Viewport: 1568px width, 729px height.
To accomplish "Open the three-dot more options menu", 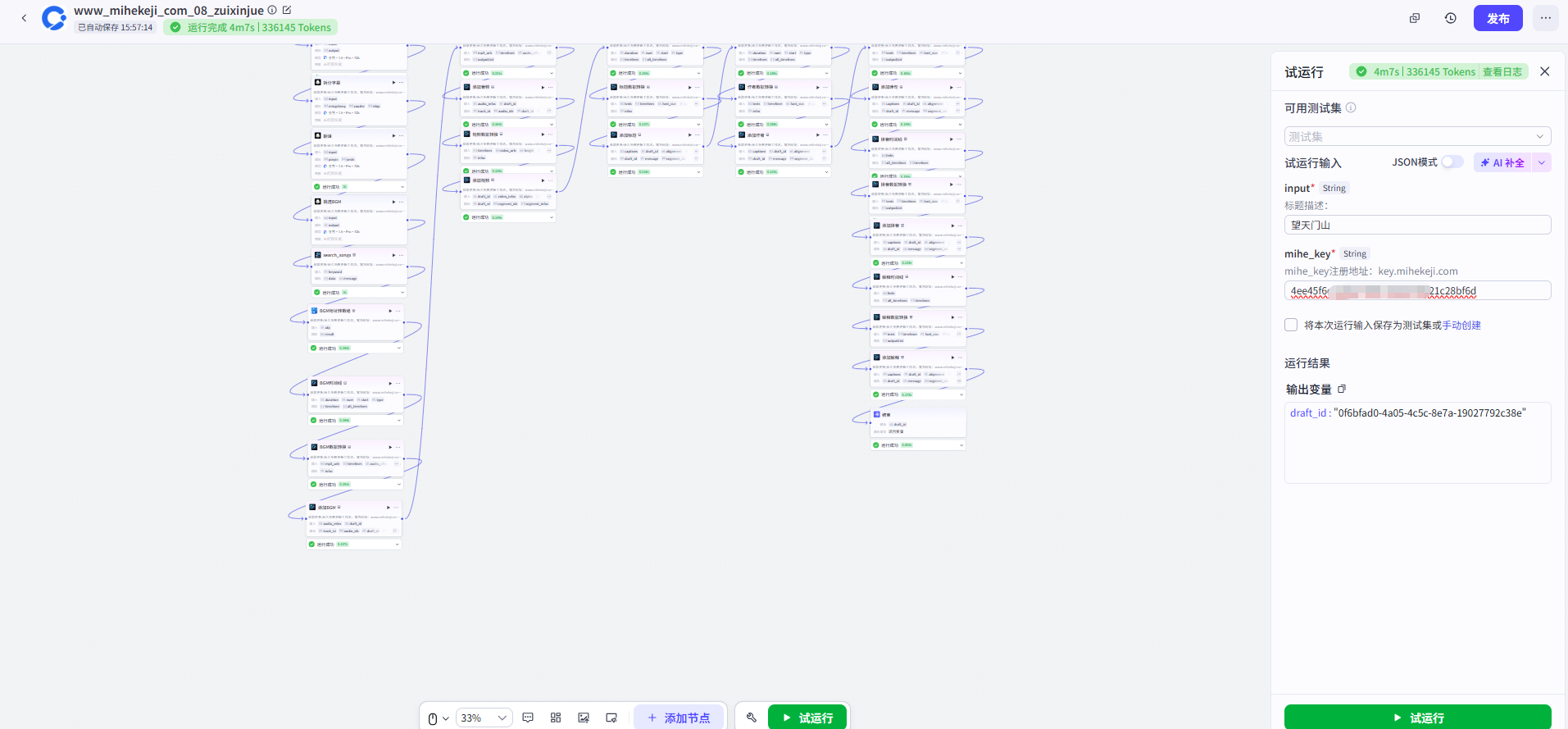I will [x=1545, y=18].
